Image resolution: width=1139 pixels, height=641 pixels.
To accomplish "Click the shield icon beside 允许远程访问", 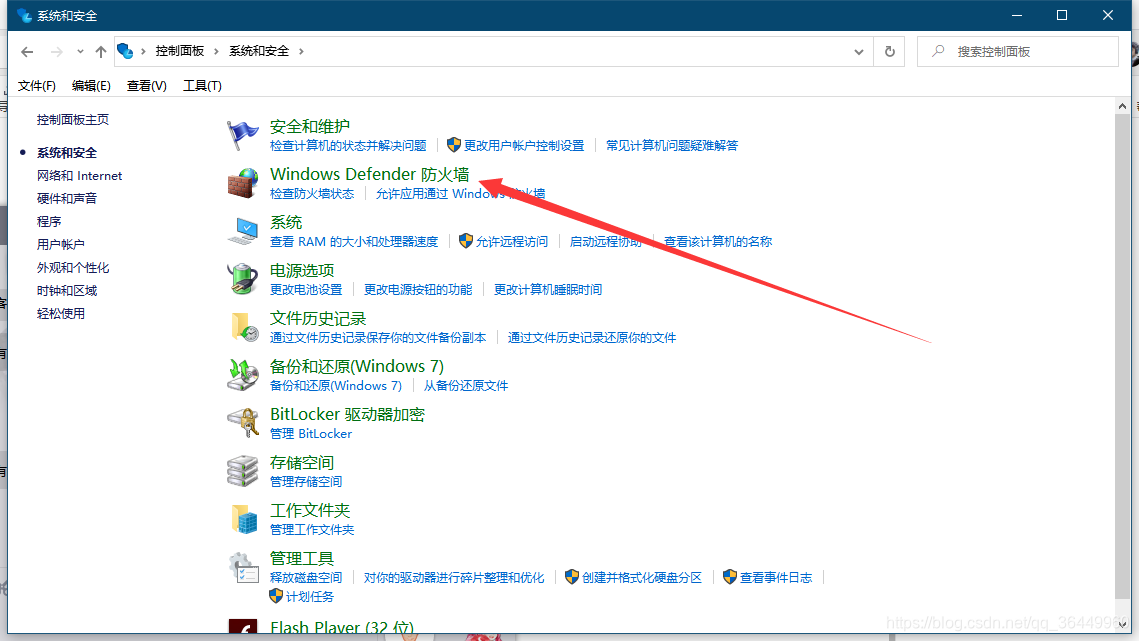I will pyautogui.click(x=466, y=241).
